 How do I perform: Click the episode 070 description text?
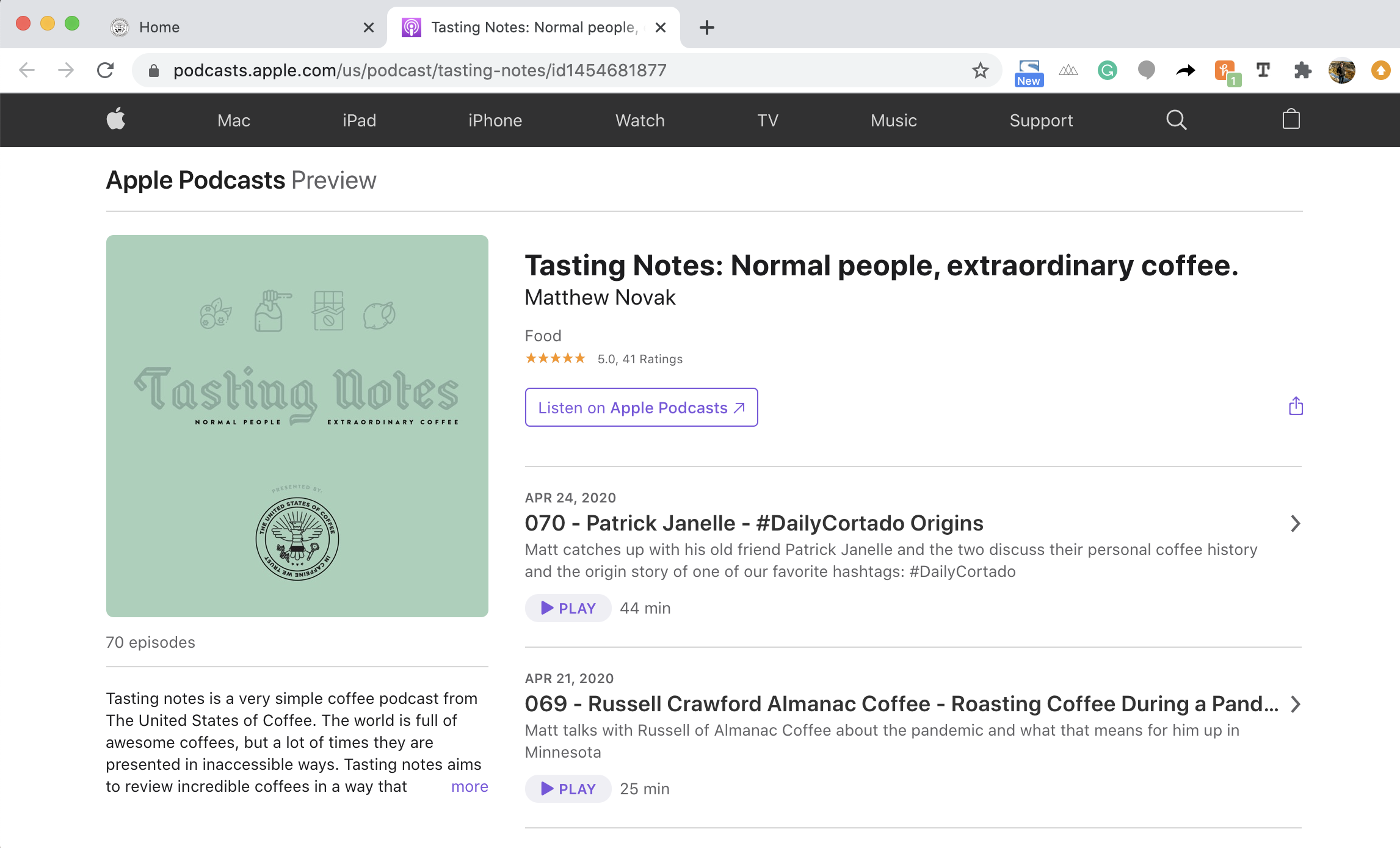891,560
